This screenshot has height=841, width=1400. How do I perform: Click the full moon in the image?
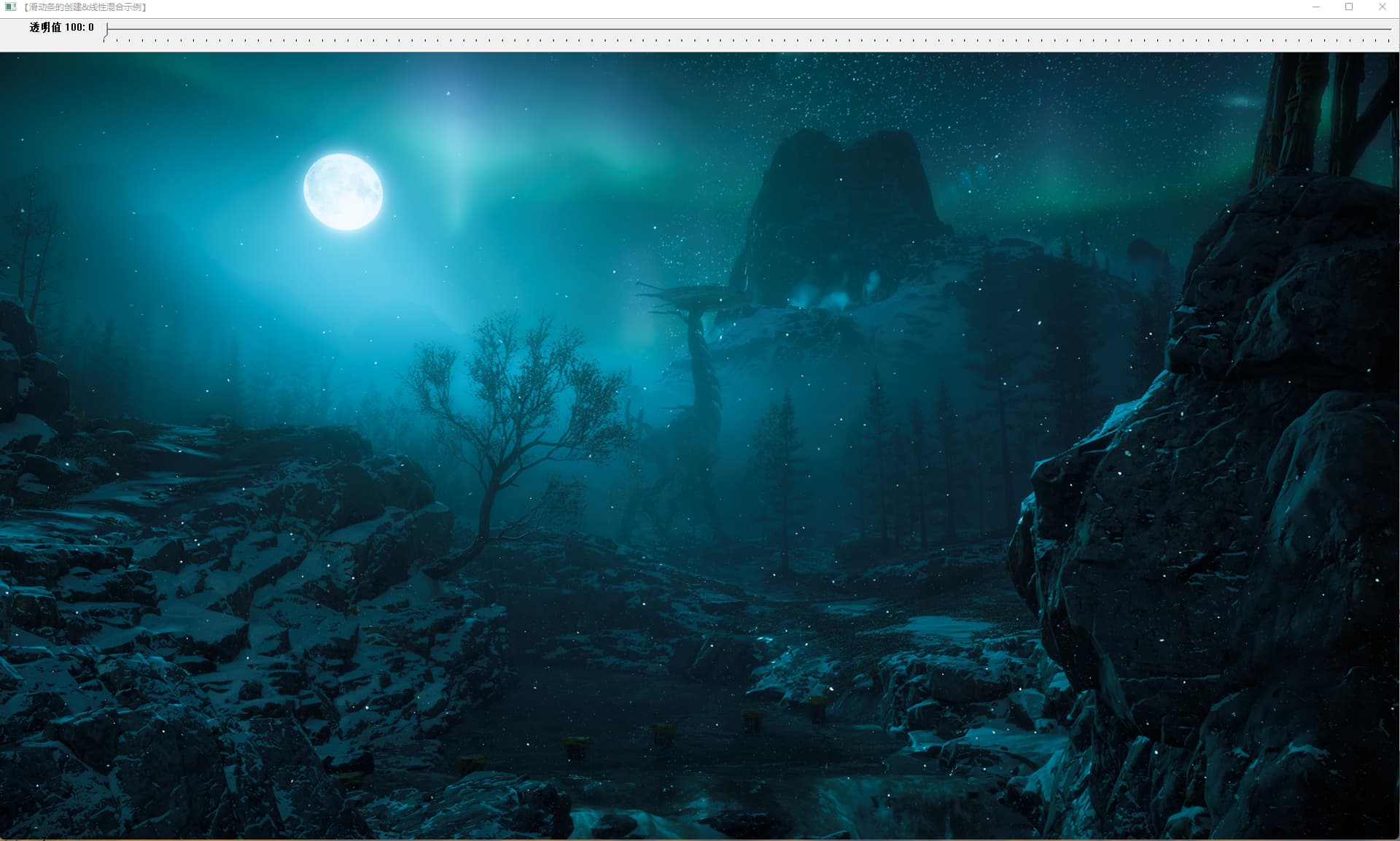(343, 191)
